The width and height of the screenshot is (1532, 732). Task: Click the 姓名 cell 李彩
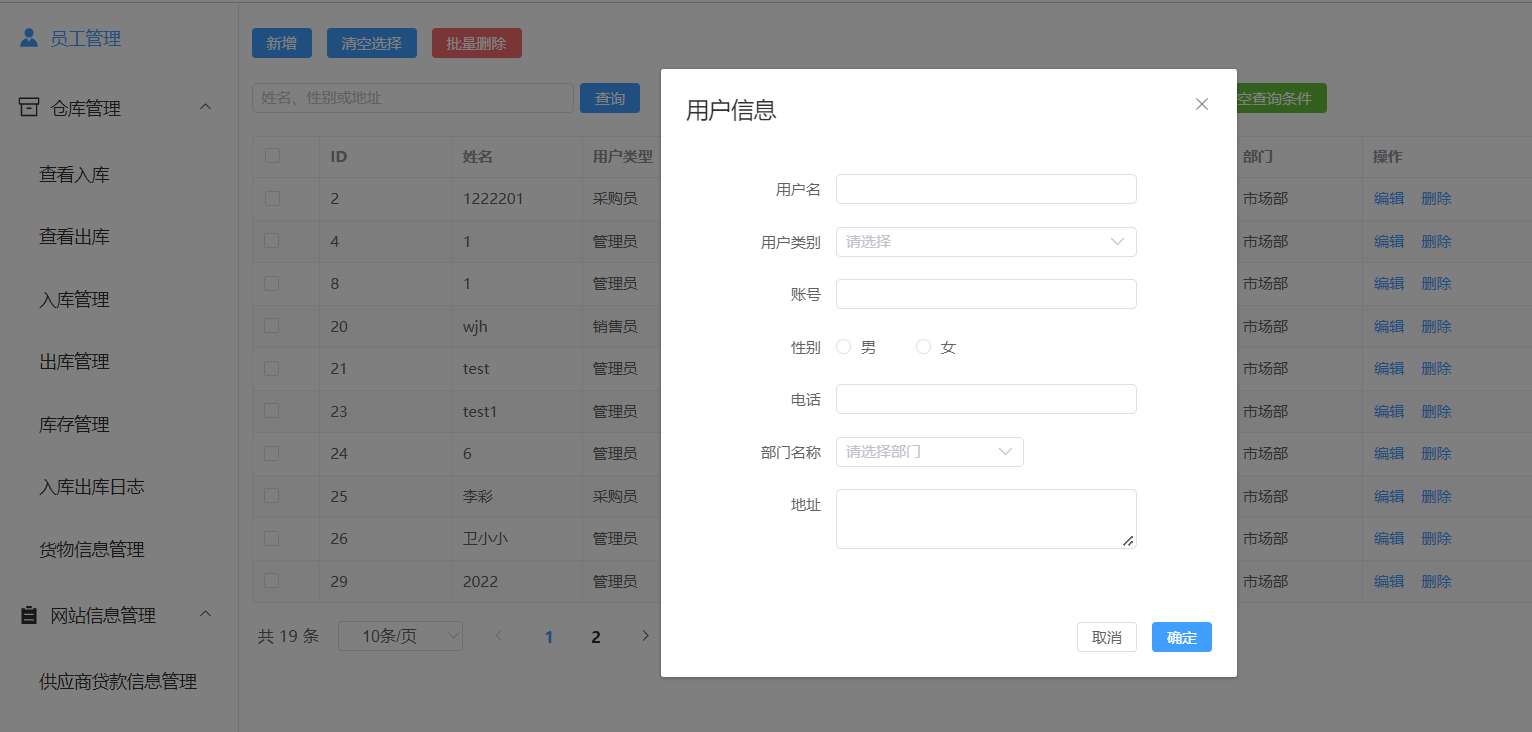click(477, 496)
